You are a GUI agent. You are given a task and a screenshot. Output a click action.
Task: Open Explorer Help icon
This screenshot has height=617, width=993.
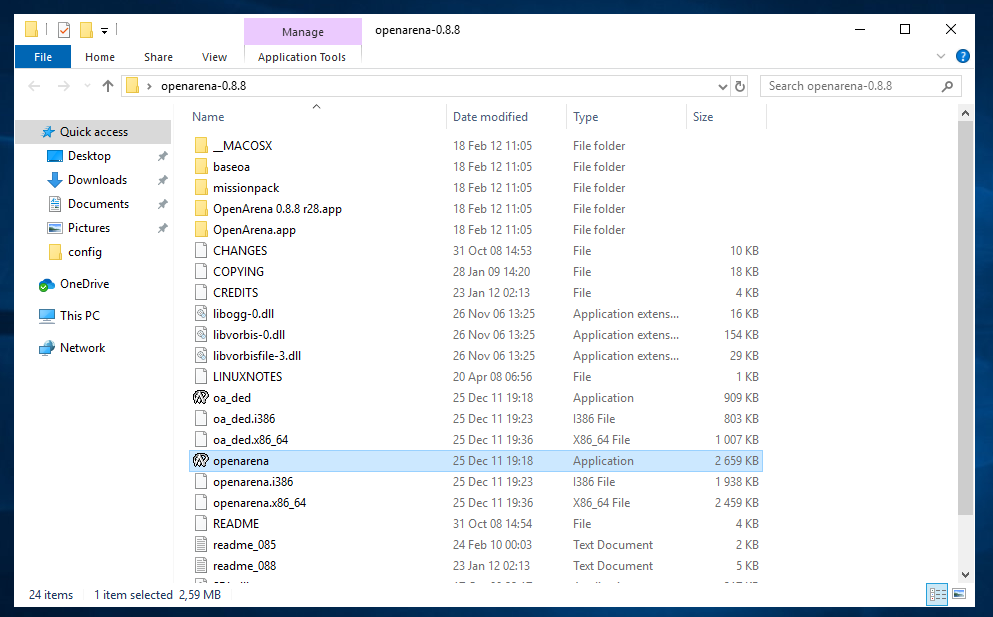point(963,56)
